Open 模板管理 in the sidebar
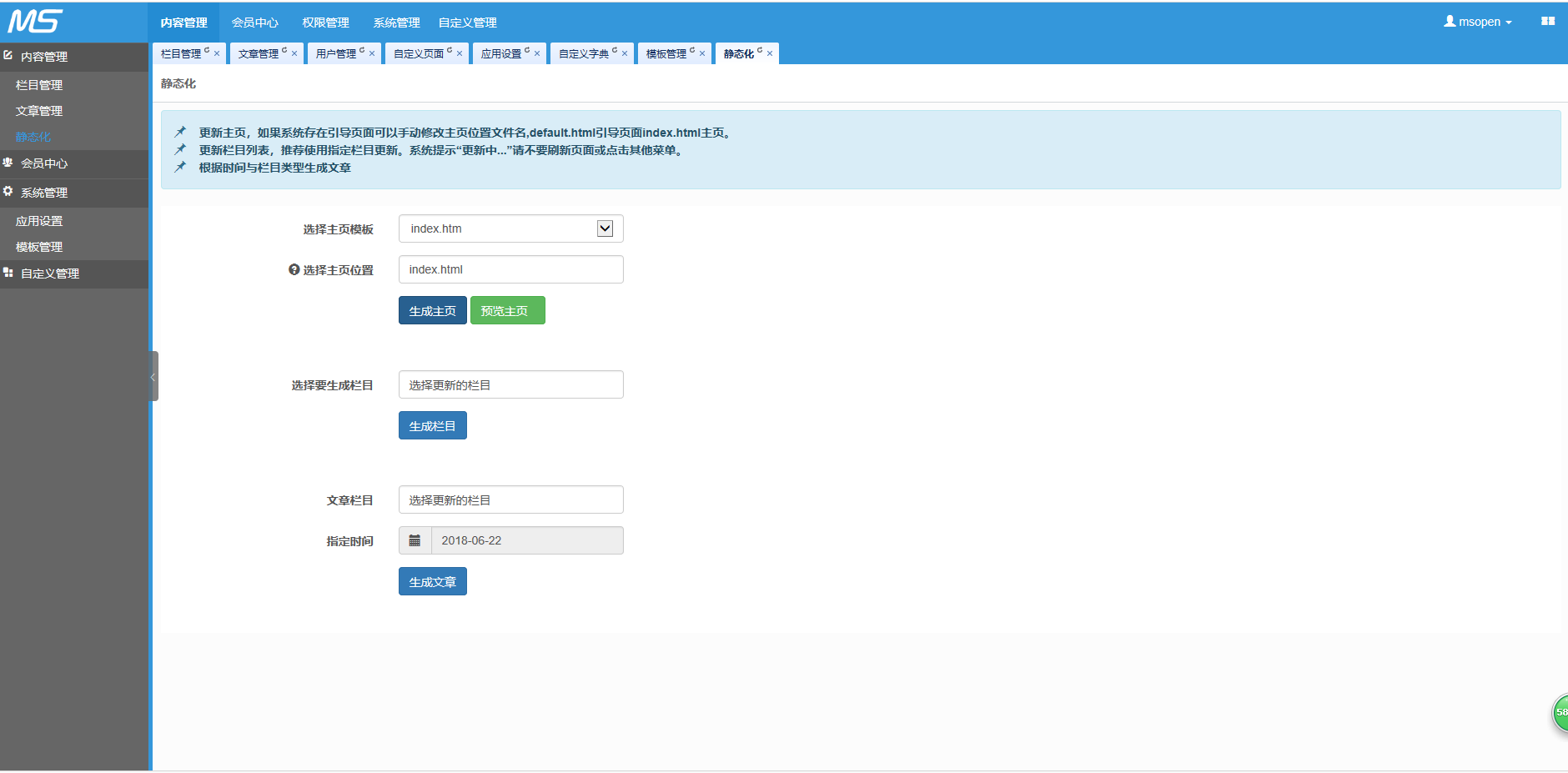Screen dimensions: 1568x773 tap(39, 247)
